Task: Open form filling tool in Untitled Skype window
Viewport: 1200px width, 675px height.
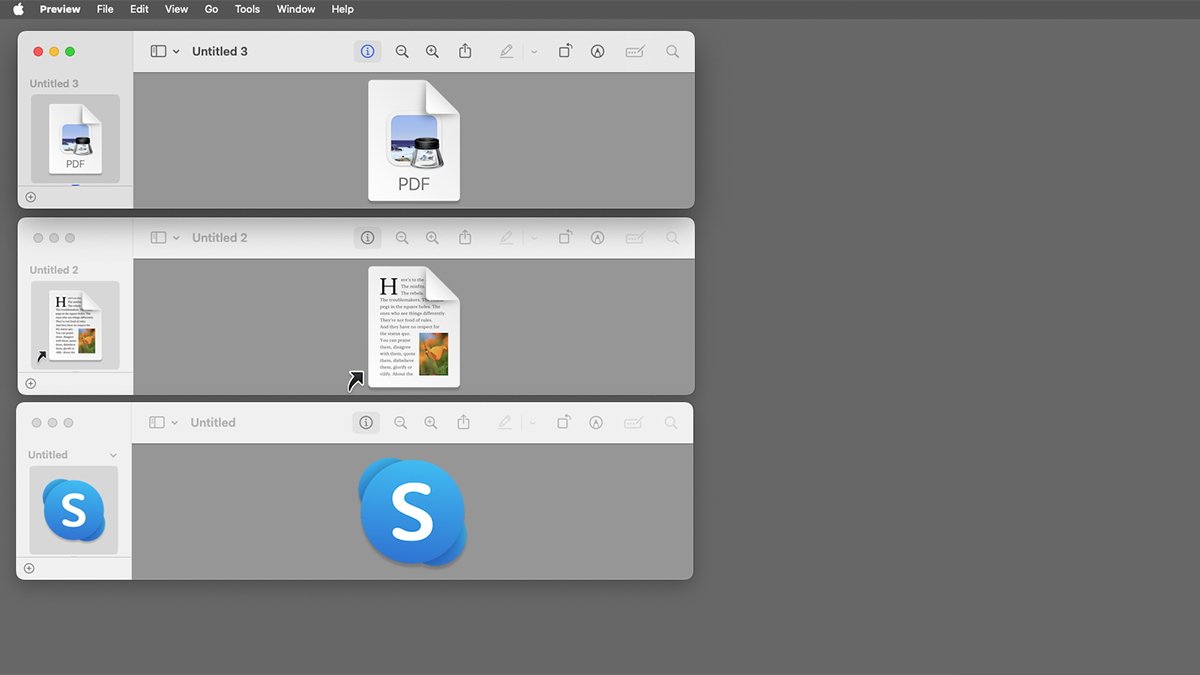Action: point(634,422)
